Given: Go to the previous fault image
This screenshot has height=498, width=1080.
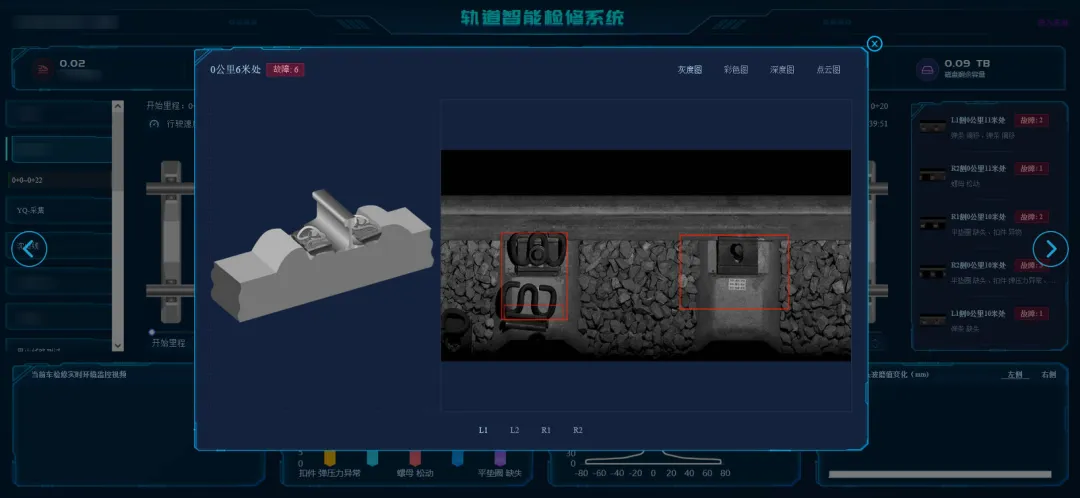Looking at the screenshot, I should [x=29, y=249].
